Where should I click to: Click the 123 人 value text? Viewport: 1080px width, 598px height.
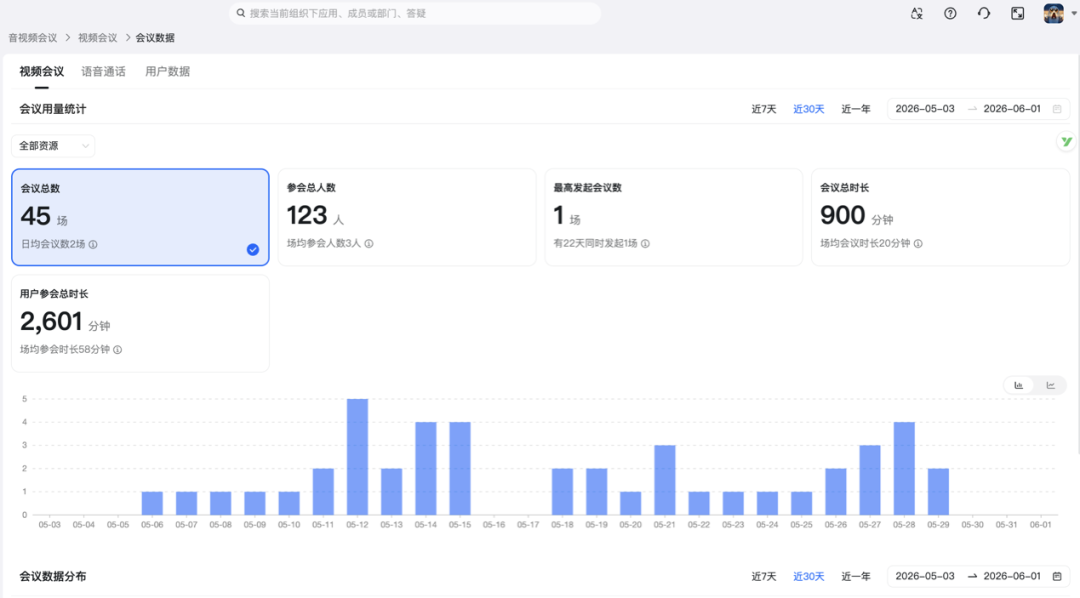pos(315,216)
